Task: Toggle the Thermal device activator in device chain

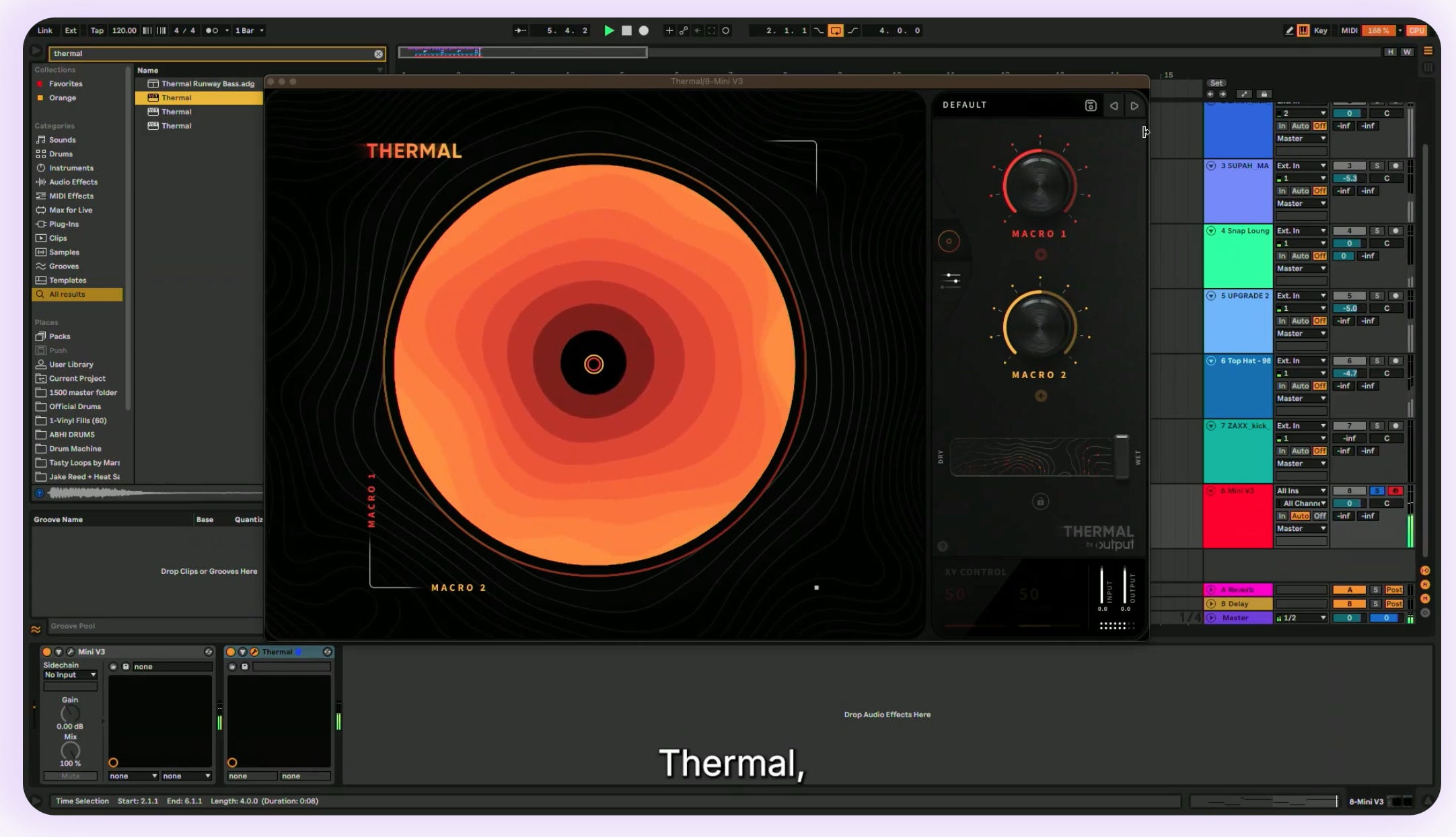Action: pos(231,652)
